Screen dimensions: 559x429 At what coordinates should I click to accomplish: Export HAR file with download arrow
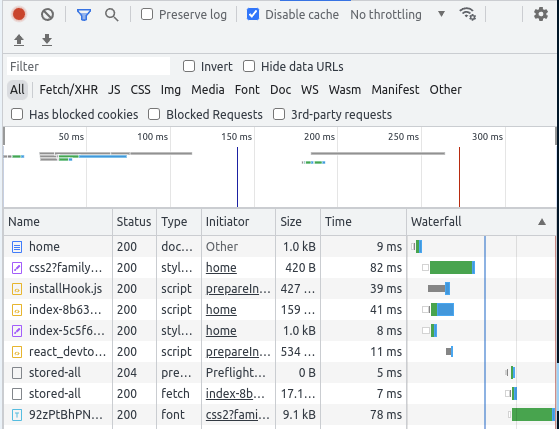pyautogui.click(x=47, y=40)
